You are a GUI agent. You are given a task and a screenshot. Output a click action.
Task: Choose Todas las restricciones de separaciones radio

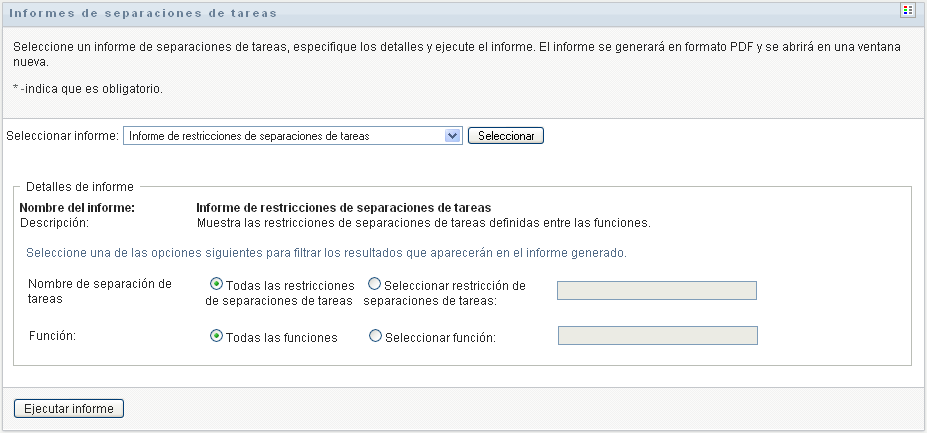[216, 284]
